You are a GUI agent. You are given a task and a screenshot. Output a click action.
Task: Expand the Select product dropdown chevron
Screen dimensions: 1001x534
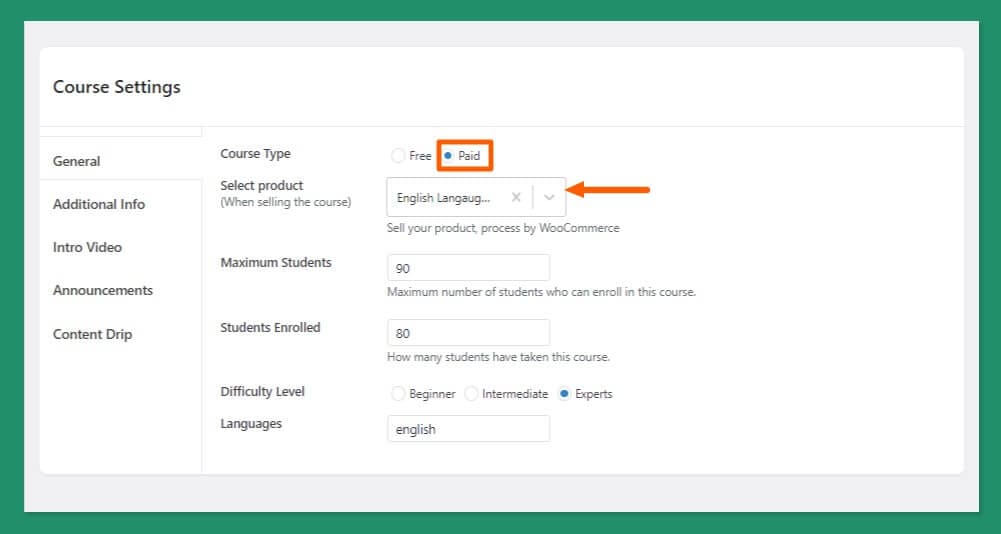549,197
